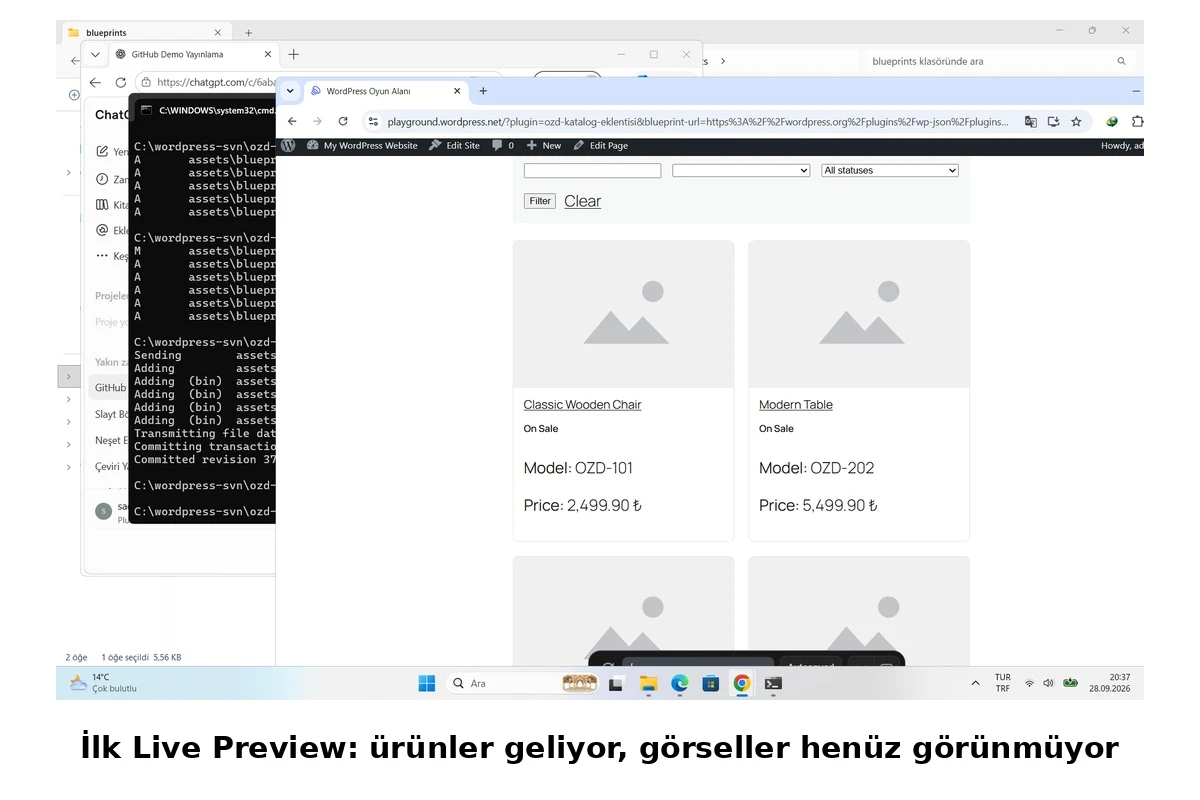The width and height of the screenshot is (1200, 800).
Task: Open the library icon in ChatGPT sidebar
Action: [x=102, y=205]
